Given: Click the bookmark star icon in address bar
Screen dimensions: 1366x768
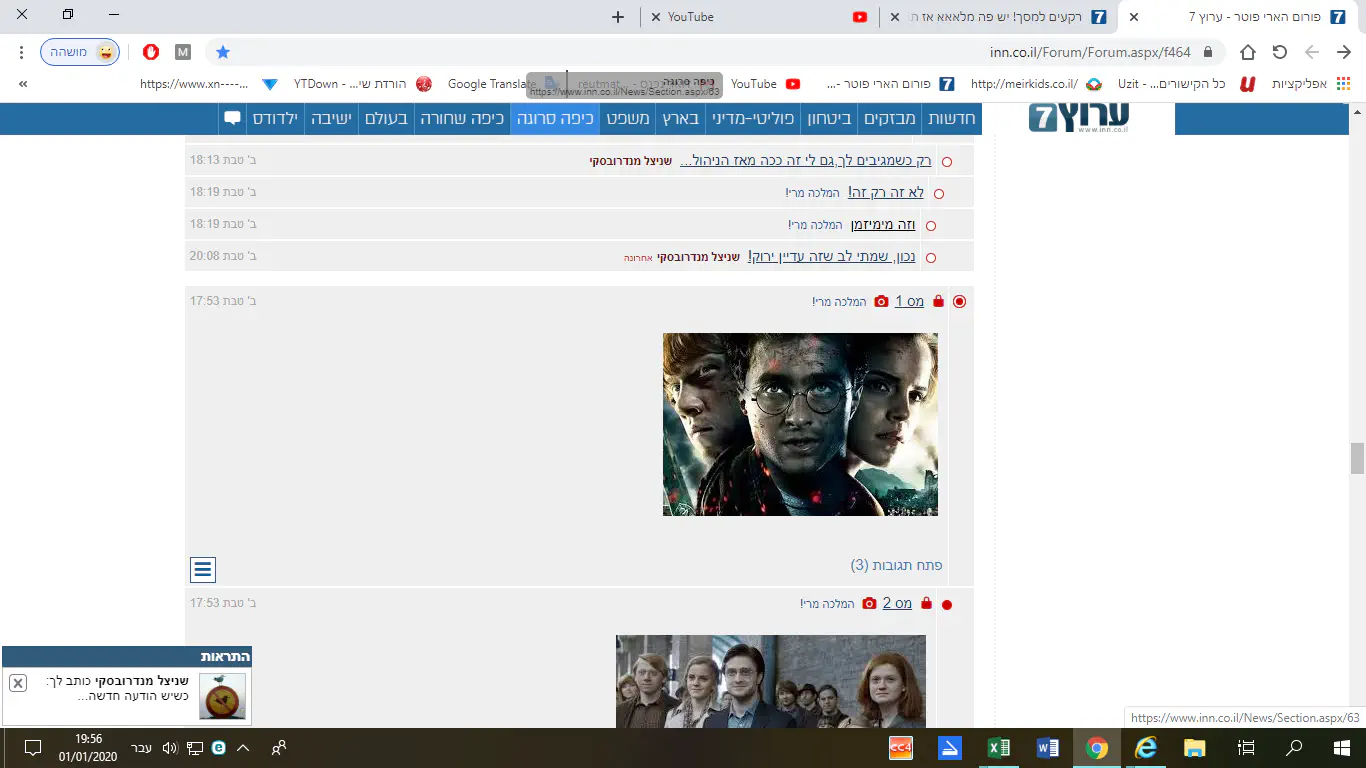Looking at the screenshot, I should [223, 52].
